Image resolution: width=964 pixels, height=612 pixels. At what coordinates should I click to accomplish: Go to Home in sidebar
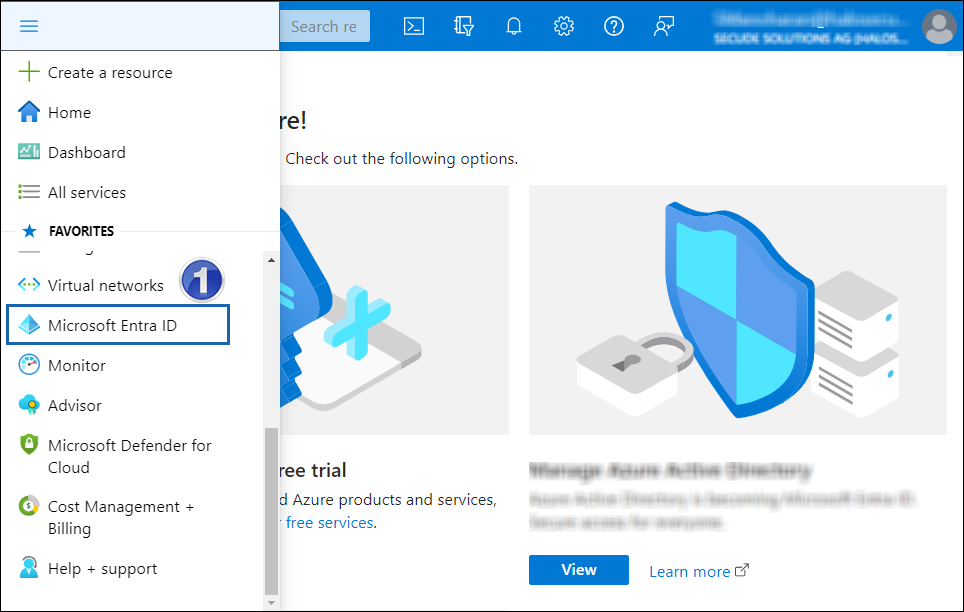69,113
